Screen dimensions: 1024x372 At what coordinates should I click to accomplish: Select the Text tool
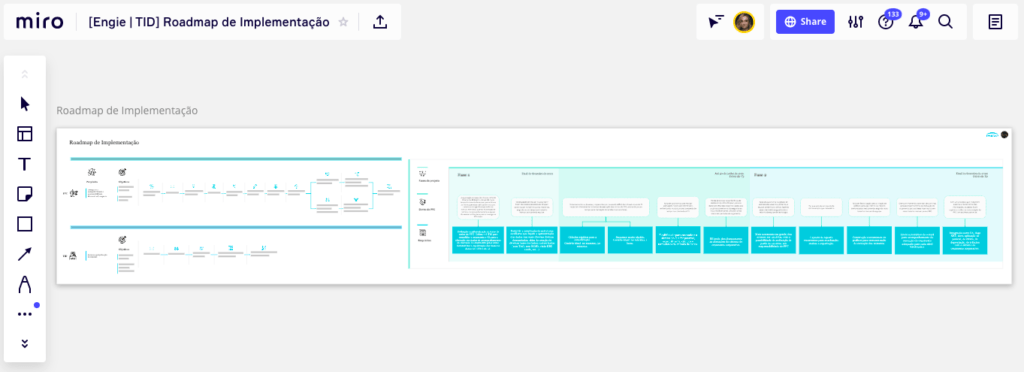[x=25, y=164]
